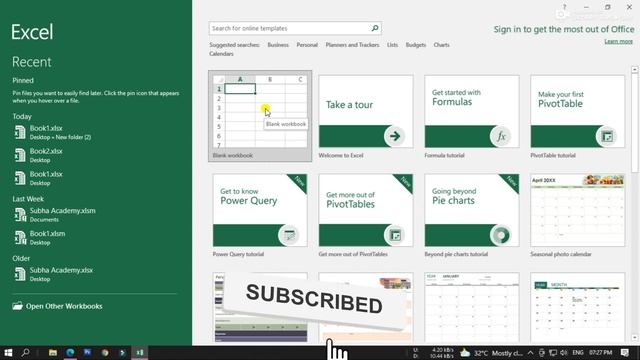
Task: Select the Budgets suggested search
Action: [x=416, y=45]
